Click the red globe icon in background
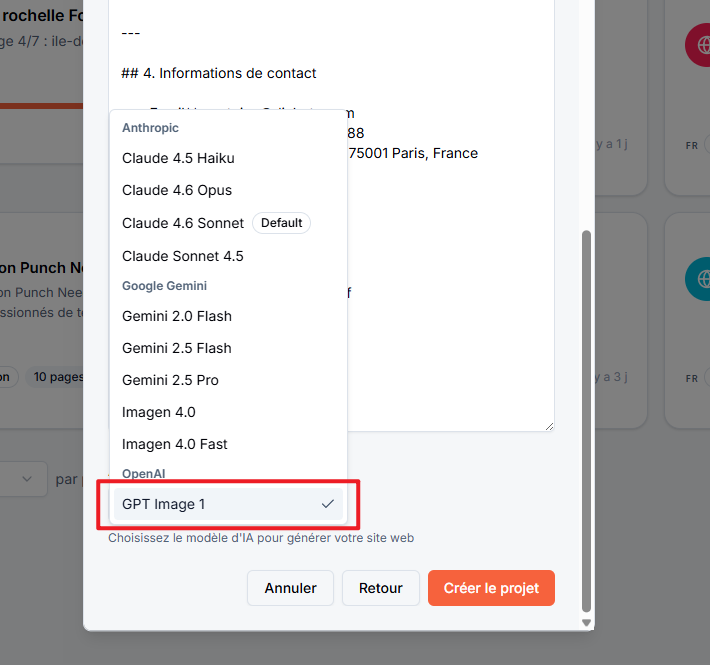Screen dimensions: 710x665 pos(700,45)
